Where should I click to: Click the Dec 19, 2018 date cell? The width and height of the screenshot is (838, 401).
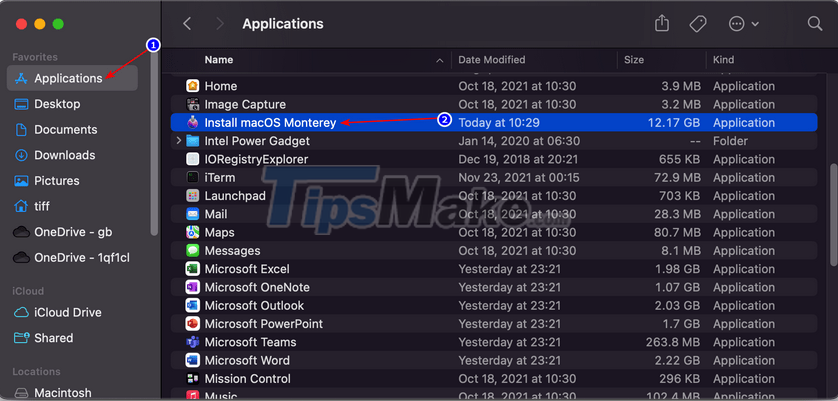[517, 159]
